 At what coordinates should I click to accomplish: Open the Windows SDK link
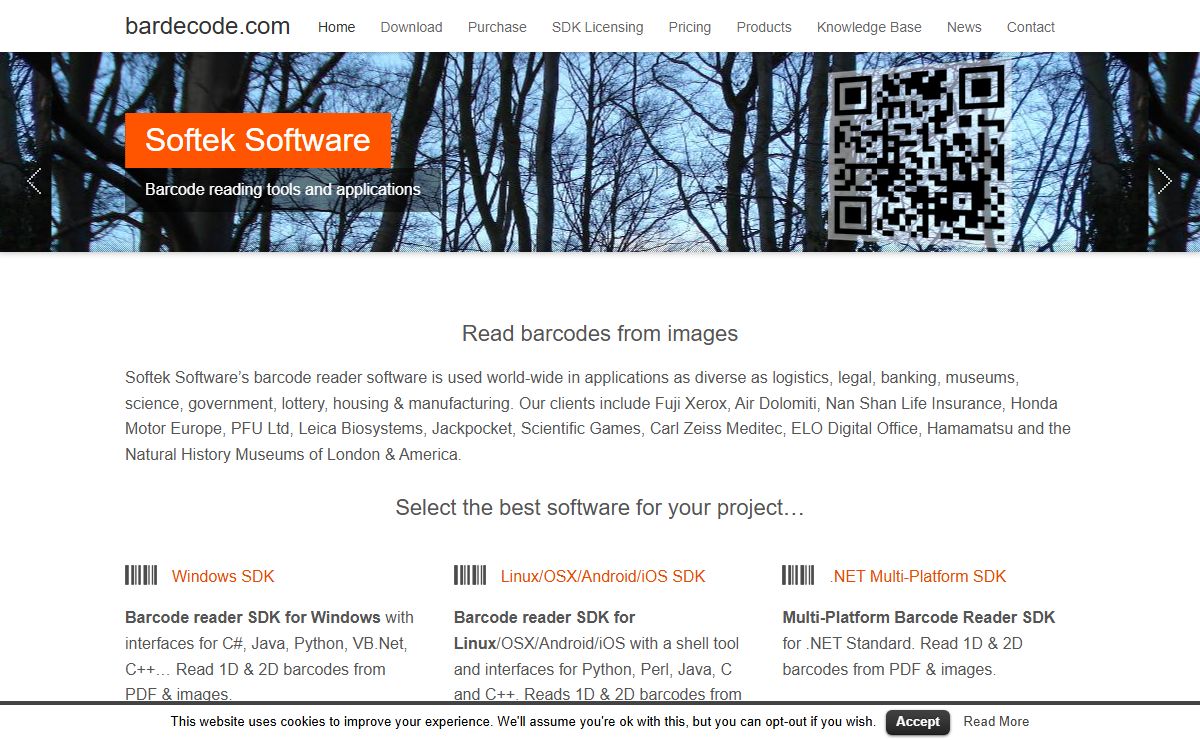tap(223, 576)
